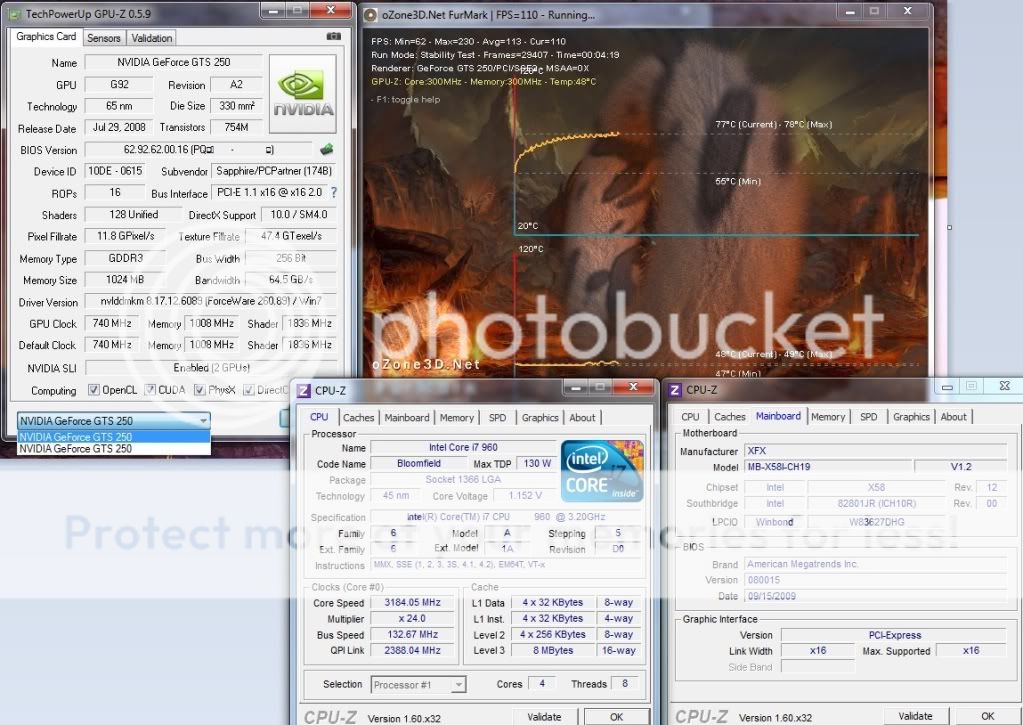
Task: Toggle the PhysX checkbox in GPU-Z
Action: (200, 390)
